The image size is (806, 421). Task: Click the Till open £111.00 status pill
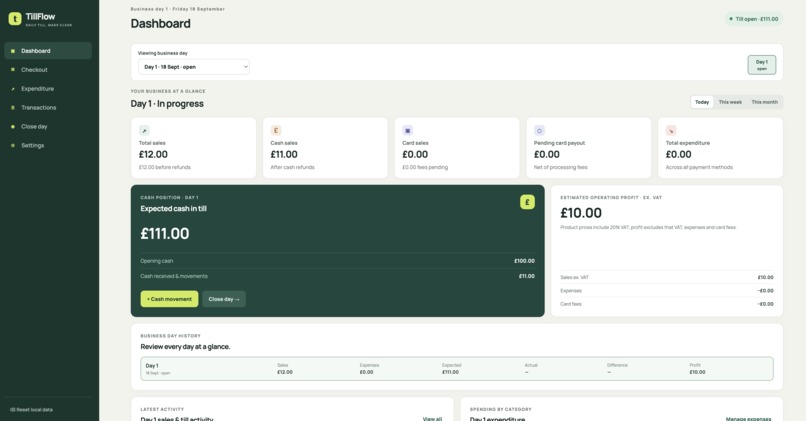point(754,19)
